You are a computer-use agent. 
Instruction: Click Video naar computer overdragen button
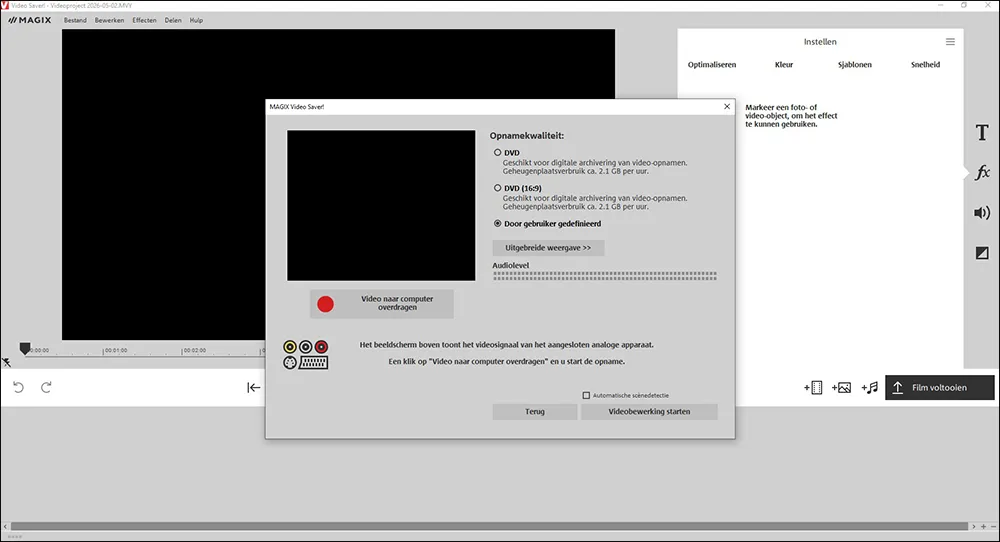tap(381, 304)
